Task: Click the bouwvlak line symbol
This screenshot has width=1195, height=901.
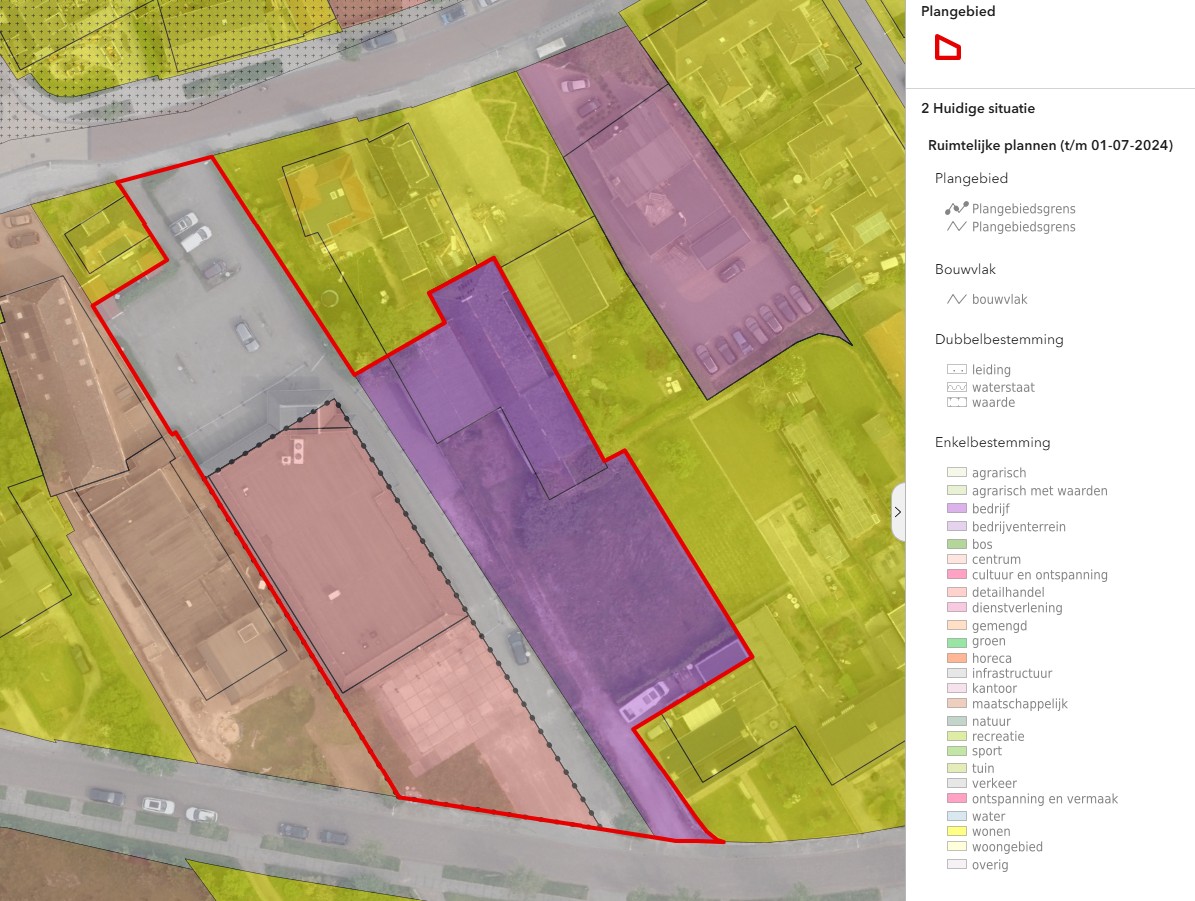Action: tap(956, 300)
